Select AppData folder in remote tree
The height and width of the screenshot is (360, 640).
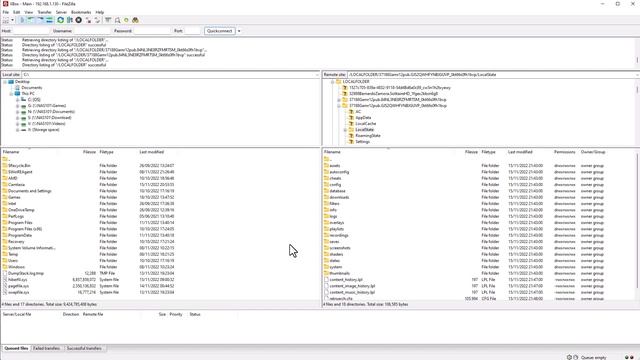363,118
